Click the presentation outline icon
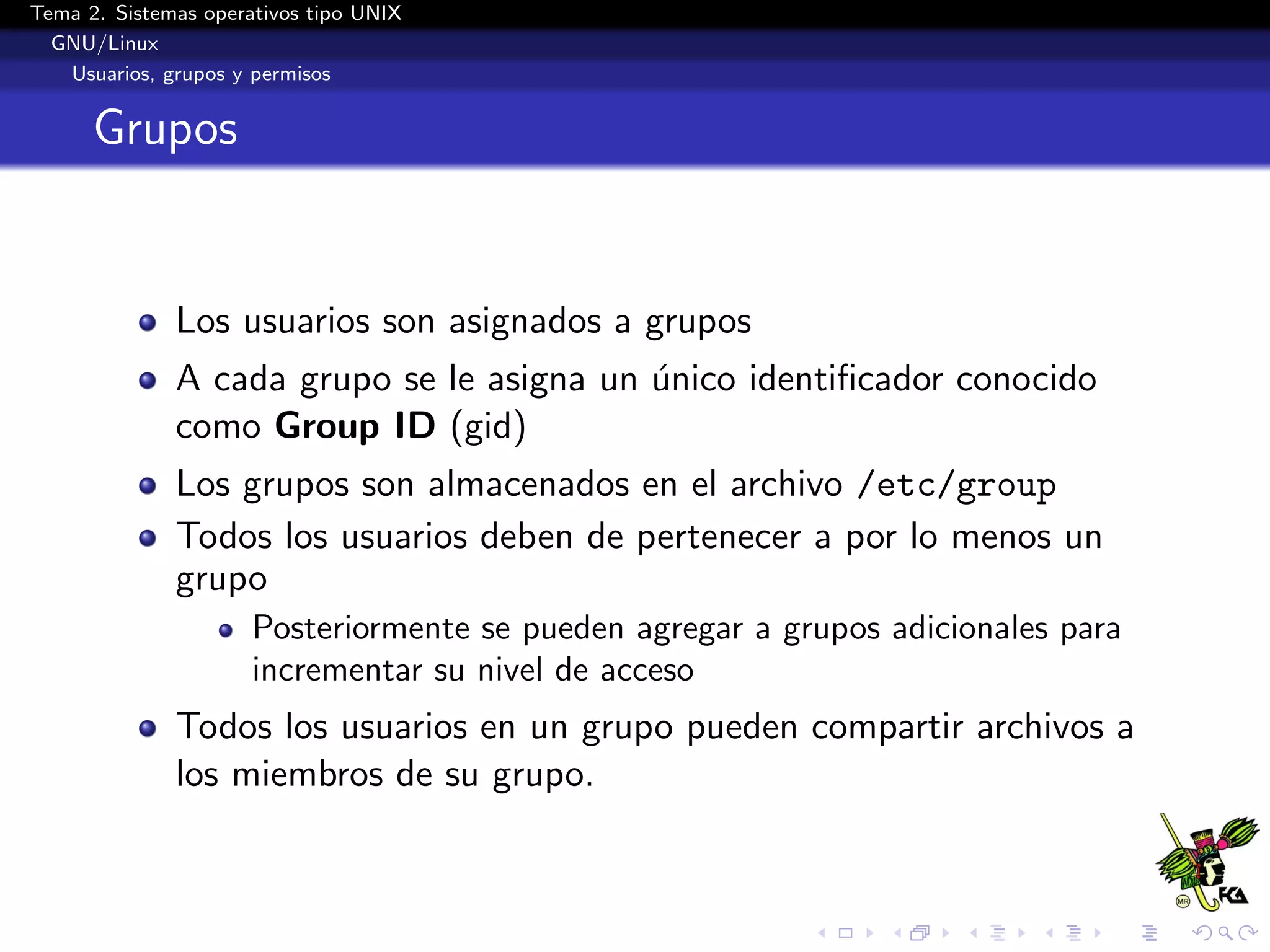 click(1149, 933)
